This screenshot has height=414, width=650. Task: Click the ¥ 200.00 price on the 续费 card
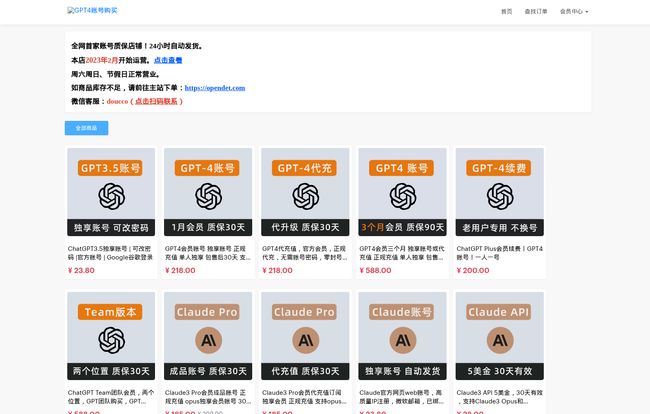pyautogui.click(x=473, y=270)
